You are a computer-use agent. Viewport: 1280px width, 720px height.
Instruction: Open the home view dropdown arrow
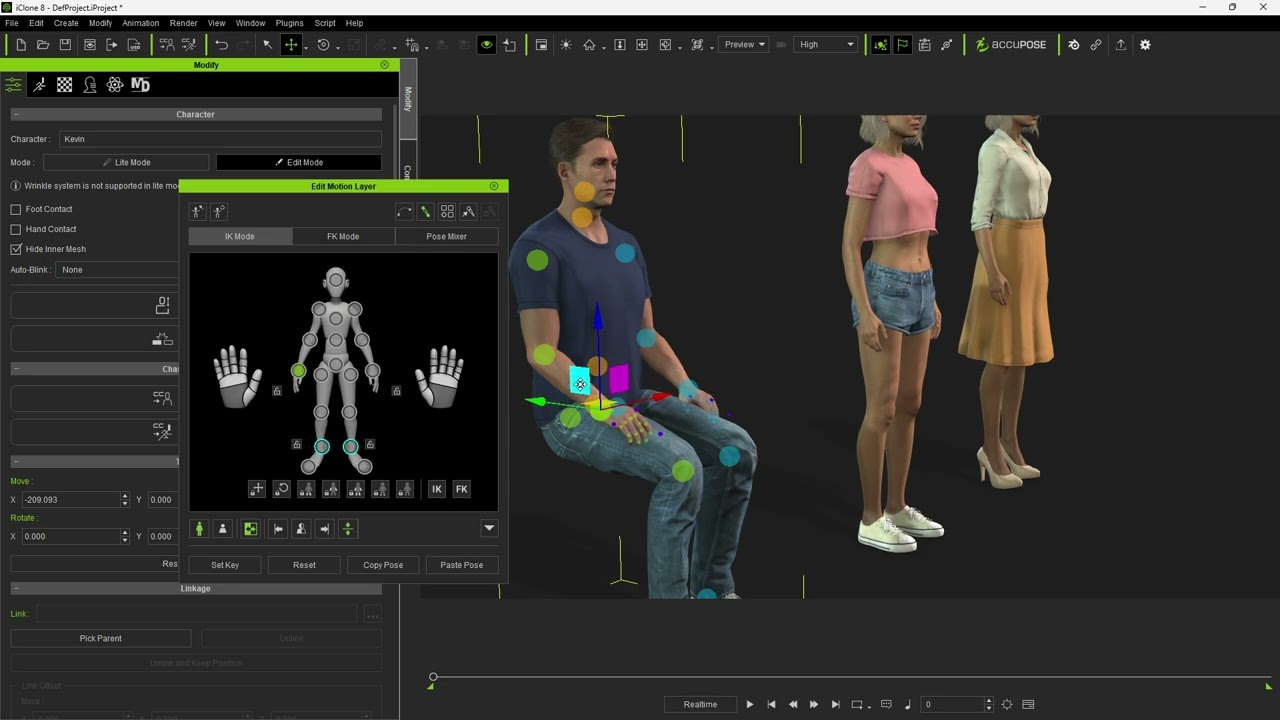point(603,47)
